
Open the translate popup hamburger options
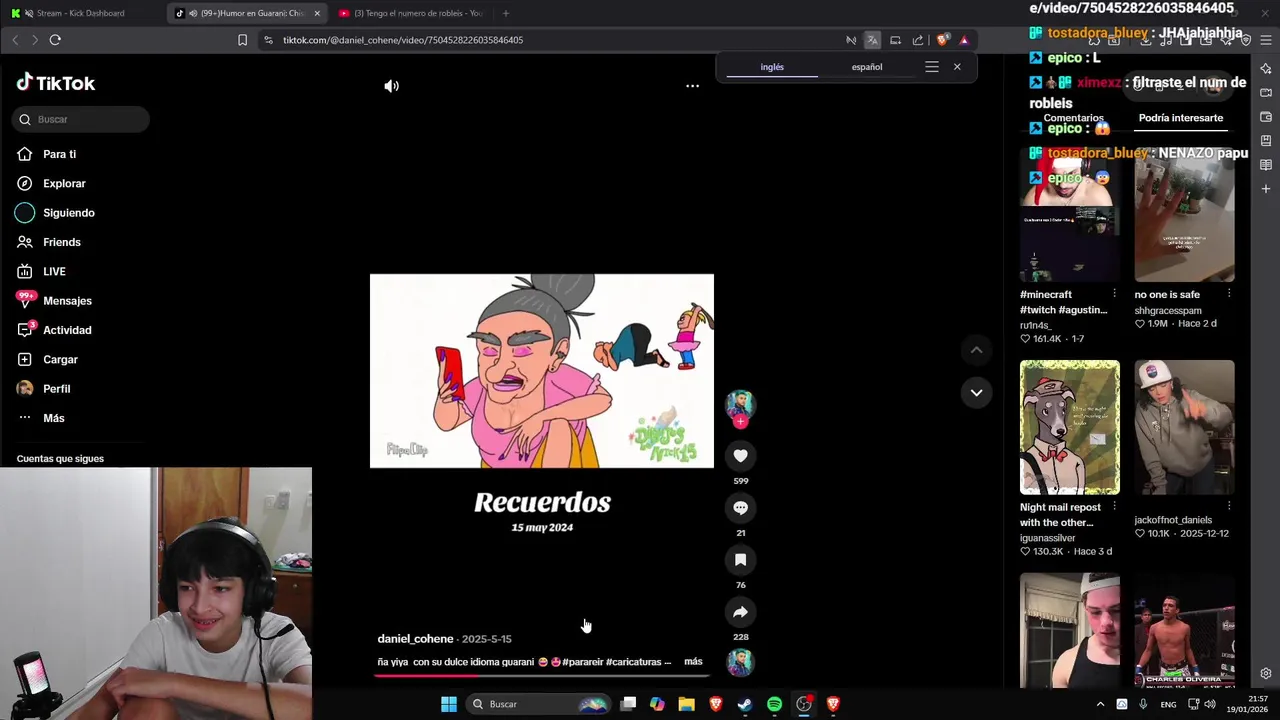coord(932,67)
